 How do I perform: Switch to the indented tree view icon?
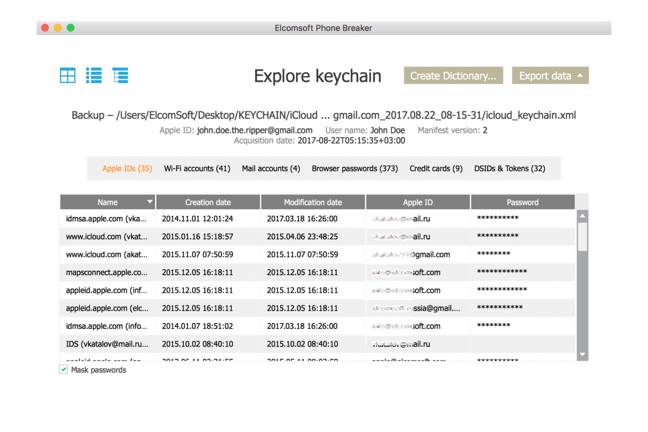tap(120, 76)
